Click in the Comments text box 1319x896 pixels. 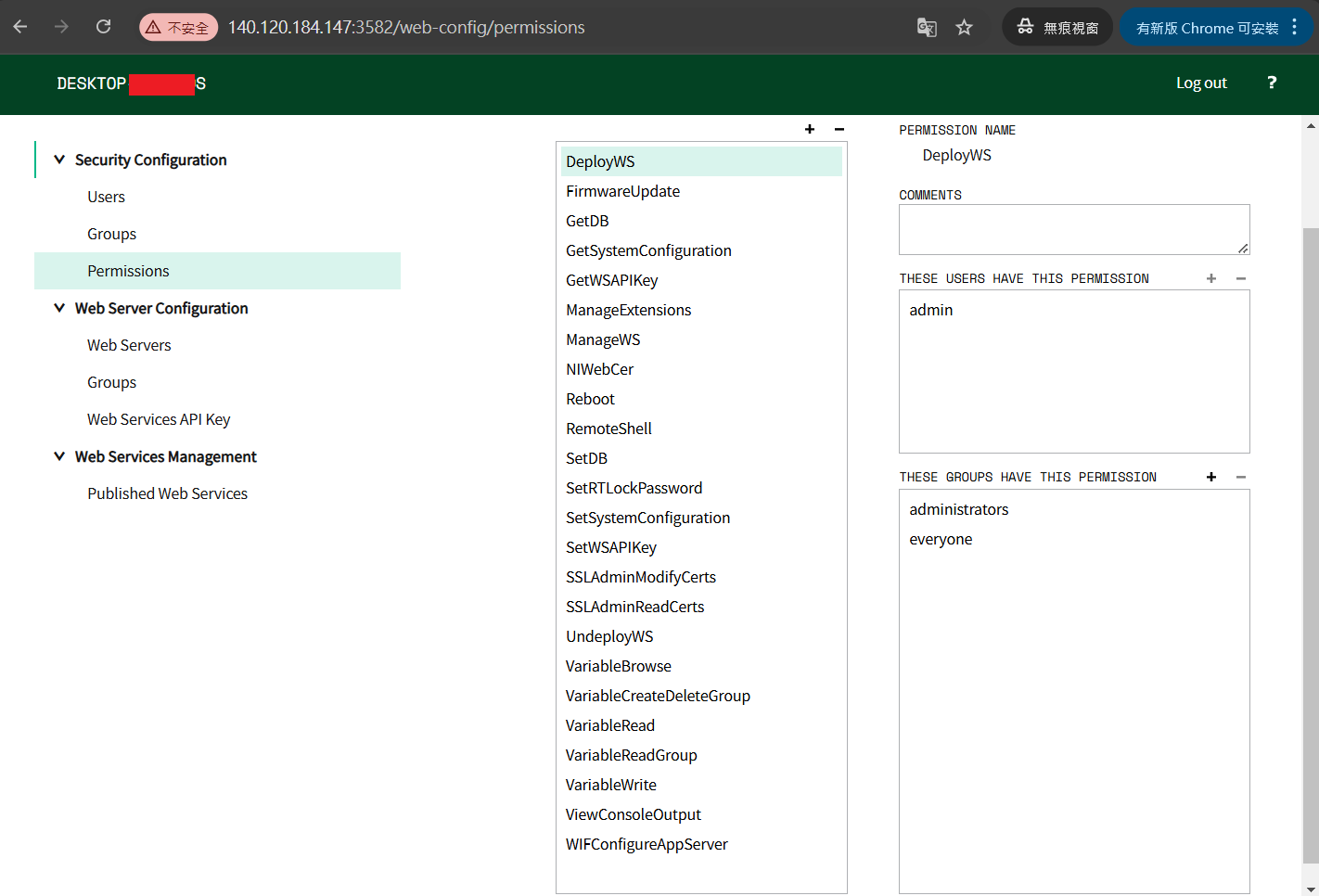coord(1074,229)
